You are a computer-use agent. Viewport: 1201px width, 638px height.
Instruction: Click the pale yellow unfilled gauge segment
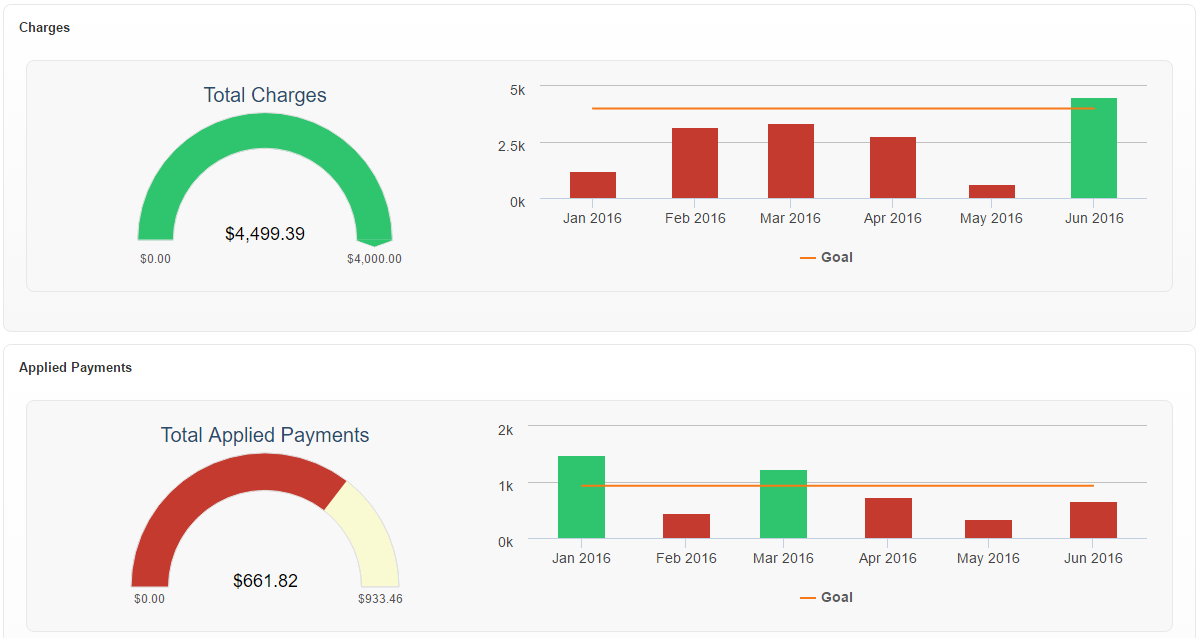(x=367, y=530)
